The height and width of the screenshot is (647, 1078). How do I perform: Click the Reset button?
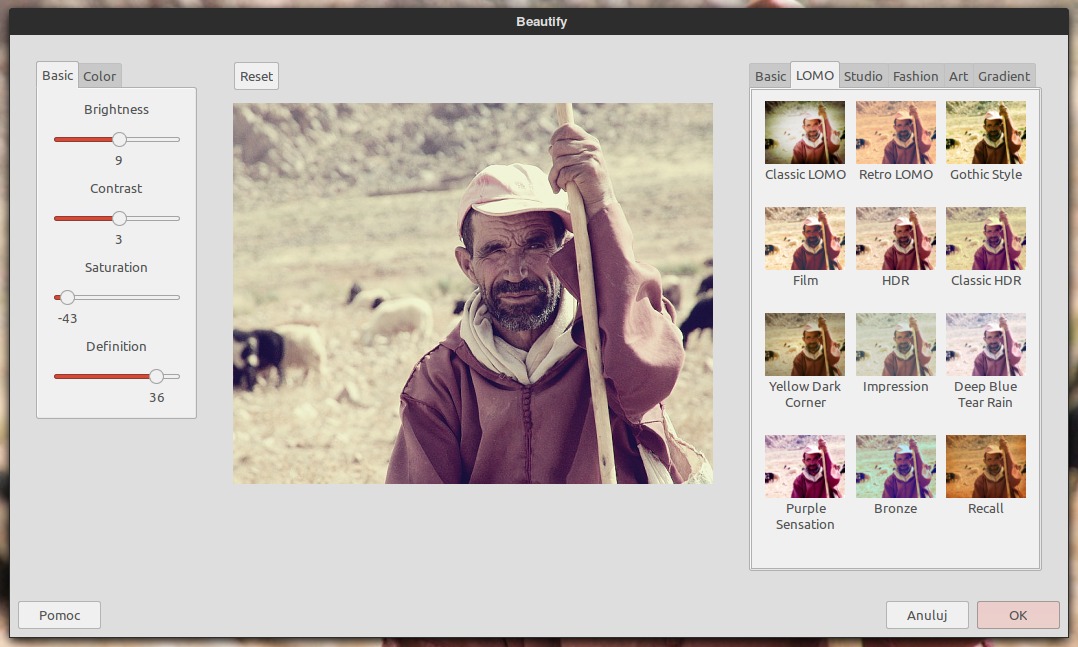coord(256,76)
